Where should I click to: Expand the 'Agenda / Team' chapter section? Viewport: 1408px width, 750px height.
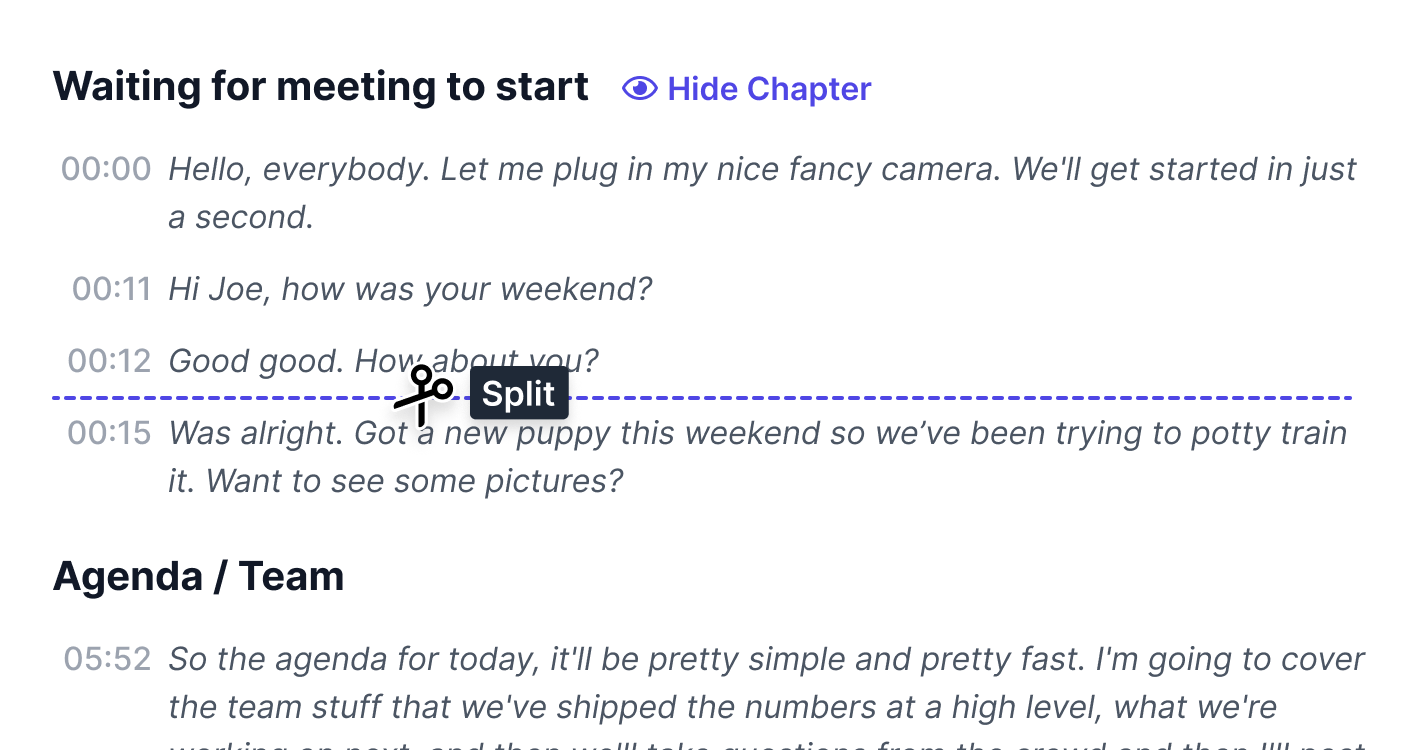199,576
